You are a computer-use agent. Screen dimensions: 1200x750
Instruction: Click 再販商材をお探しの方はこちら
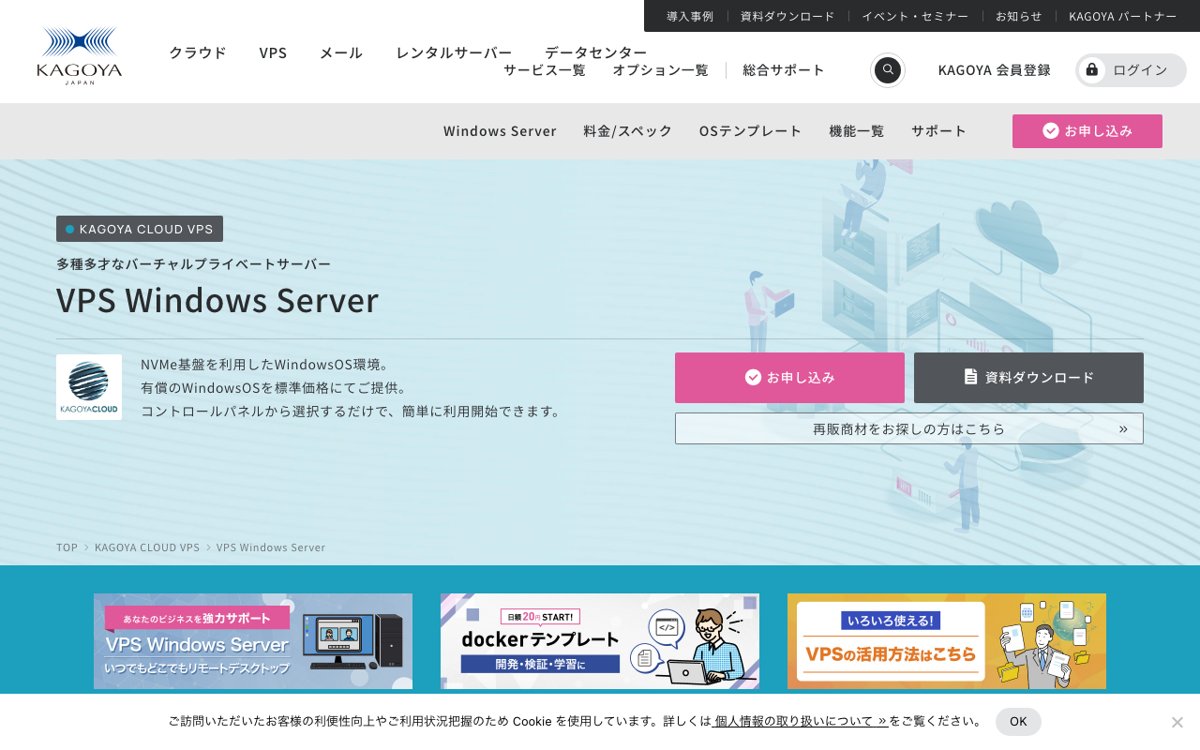pos(909,428)
